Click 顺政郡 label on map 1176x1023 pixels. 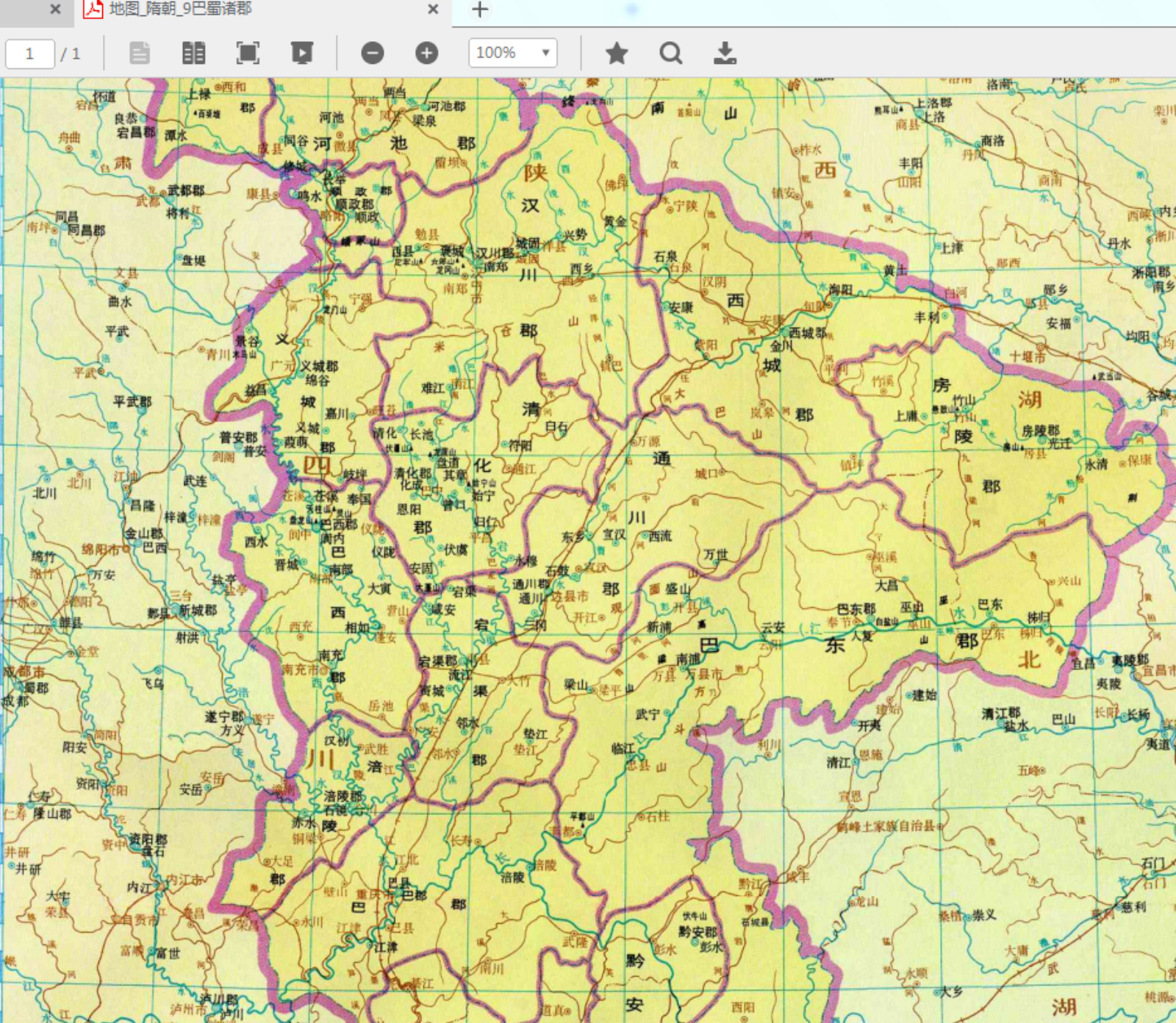click(x=356, y=204)
